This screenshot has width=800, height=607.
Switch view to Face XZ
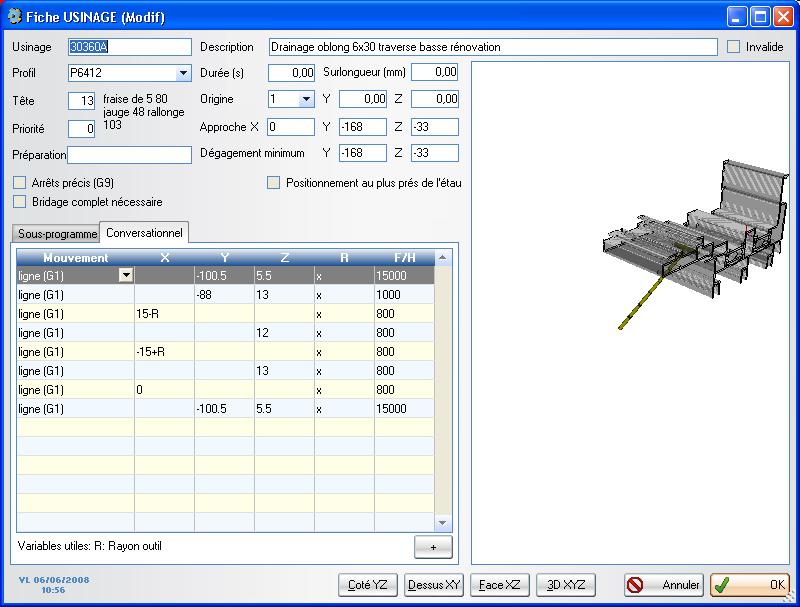(x=499, y=585)
